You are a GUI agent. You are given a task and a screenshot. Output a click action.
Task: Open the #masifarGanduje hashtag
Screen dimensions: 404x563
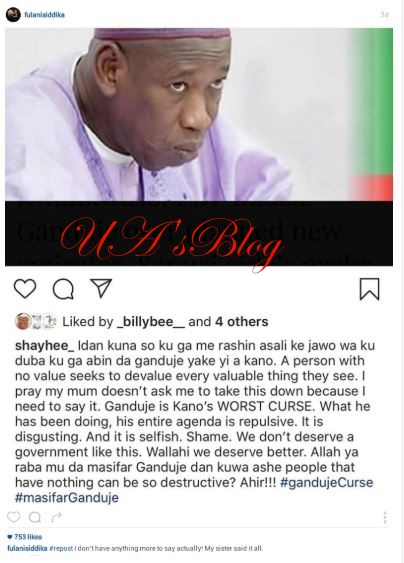(67, 498)
